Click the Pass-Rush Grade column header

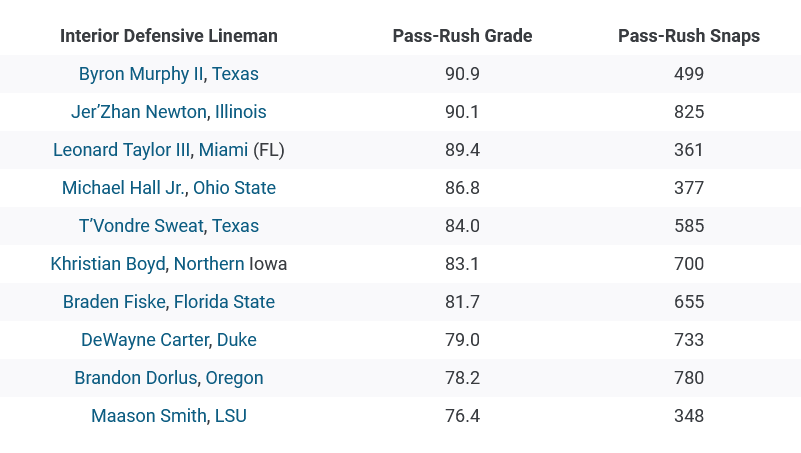(461, 36)
